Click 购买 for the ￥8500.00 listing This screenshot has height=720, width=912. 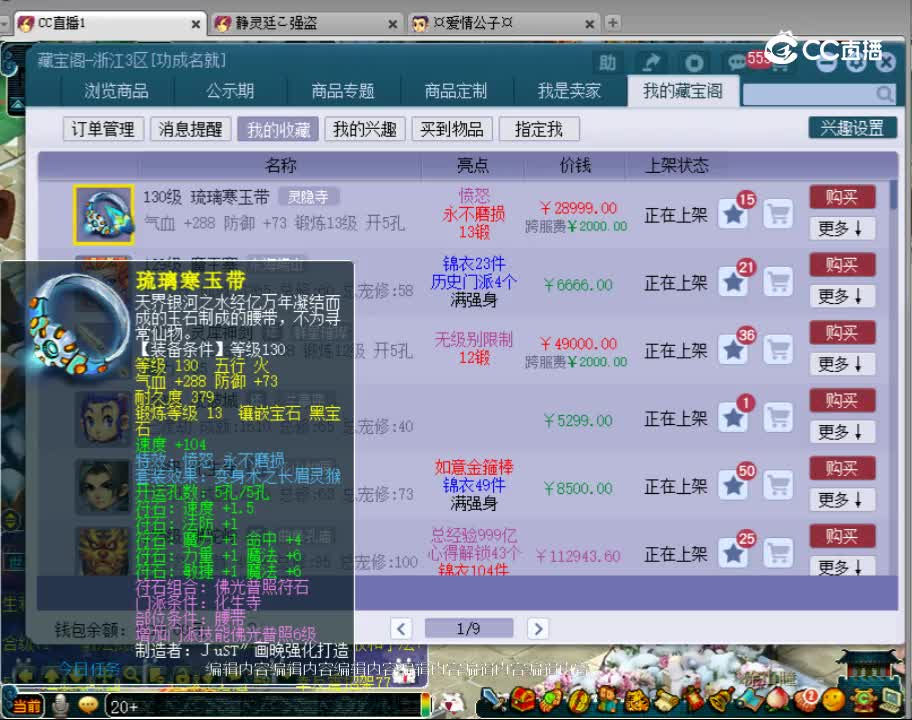[842, 468]
